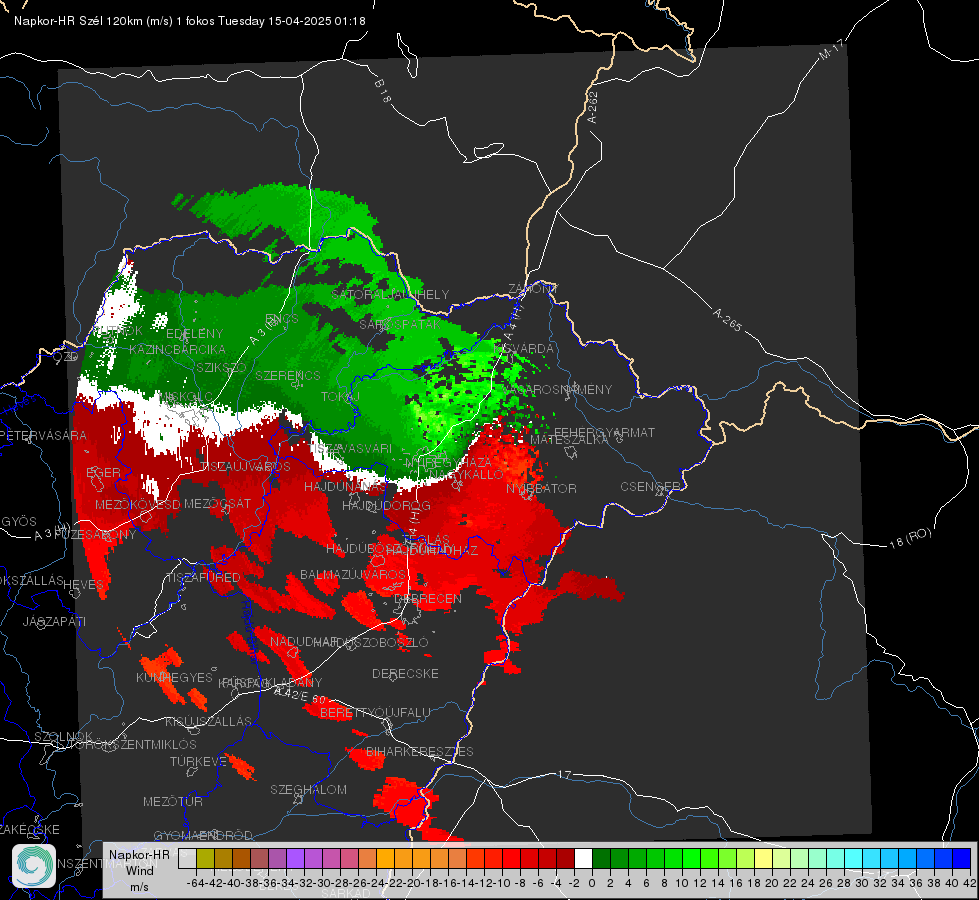The height and width of the screenshot is (900, 979).
Task: Select the BALMAZÚJVÁROS label
Action: coord(353,574)
